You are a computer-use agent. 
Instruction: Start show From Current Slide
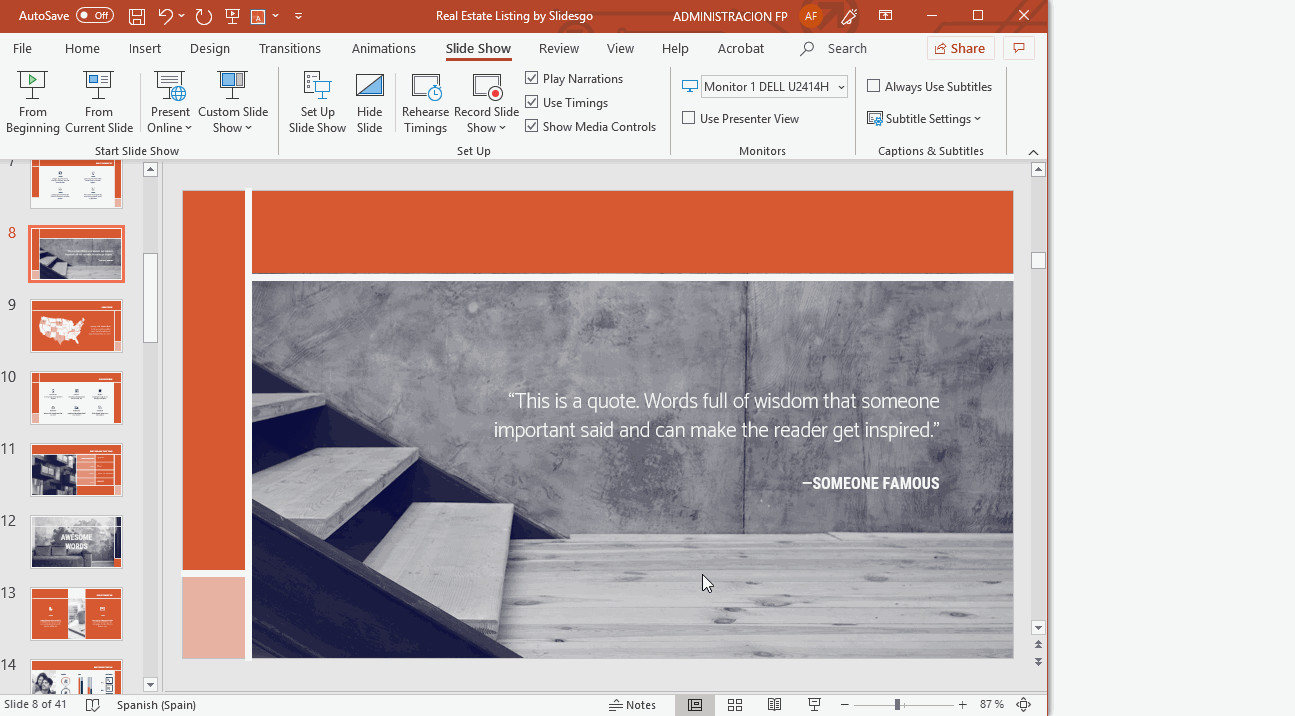(x=99, y=102)
